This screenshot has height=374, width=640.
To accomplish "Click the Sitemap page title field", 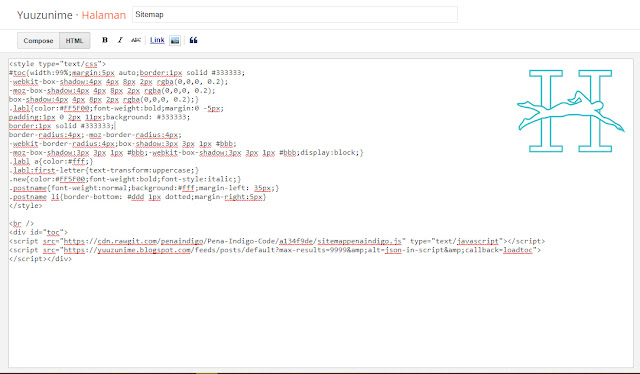I will click(x=295, y=15).
